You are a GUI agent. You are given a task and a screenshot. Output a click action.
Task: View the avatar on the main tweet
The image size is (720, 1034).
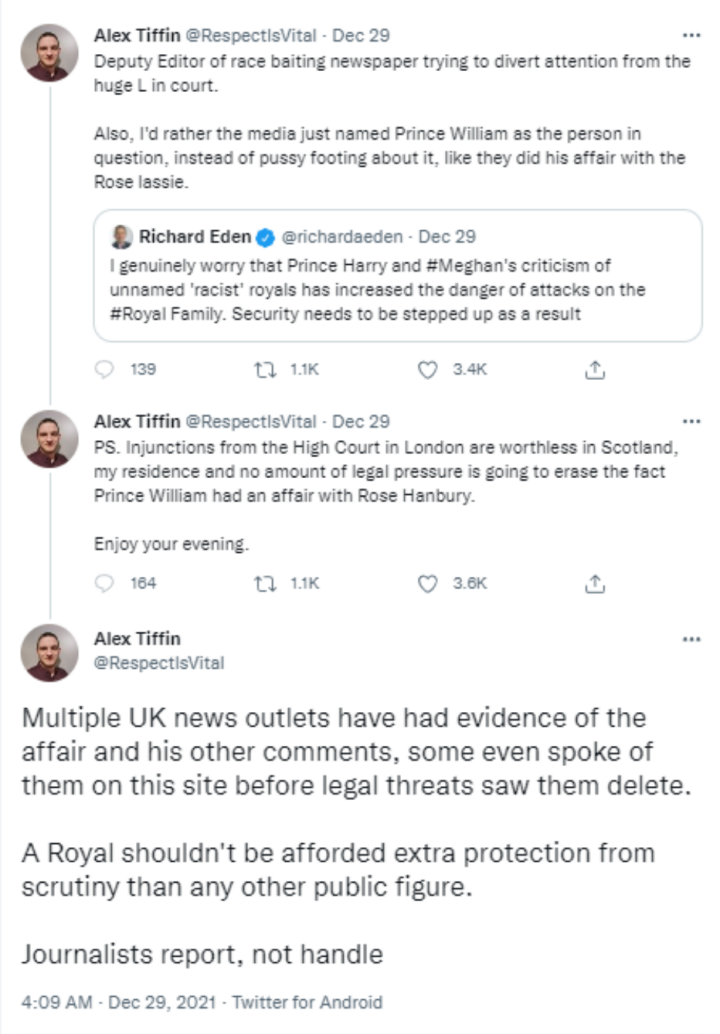pos(49,652)
